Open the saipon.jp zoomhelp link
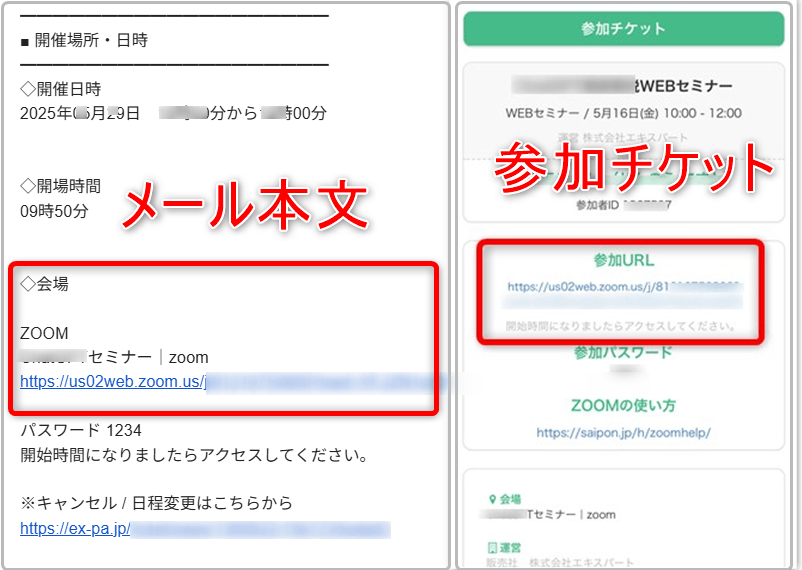The height and width of the screenshot is (570, 802). pyautogui.click(x=623, y=432)
